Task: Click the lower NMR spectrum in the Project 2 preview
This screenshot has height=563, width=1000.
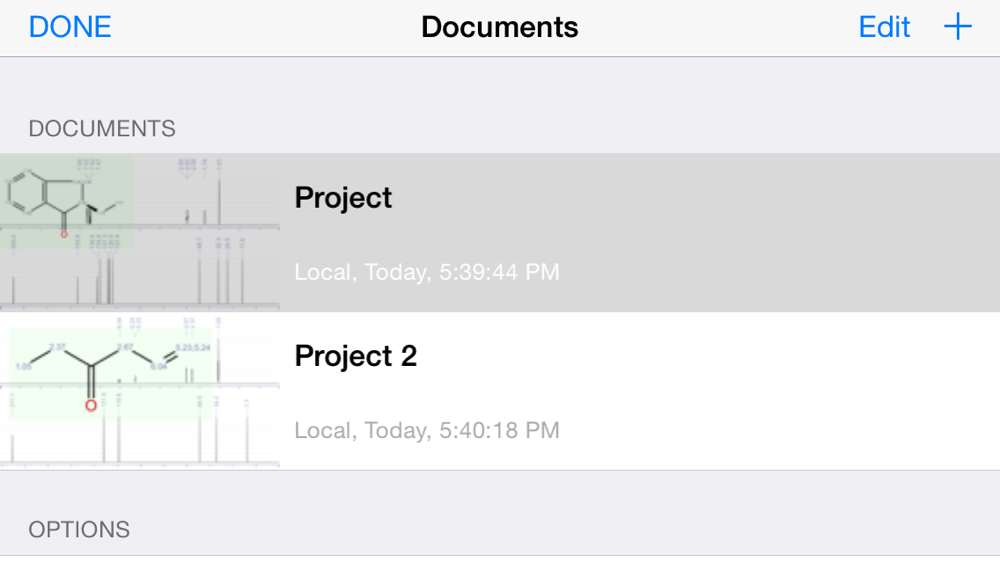Action: tap(140, 427)
